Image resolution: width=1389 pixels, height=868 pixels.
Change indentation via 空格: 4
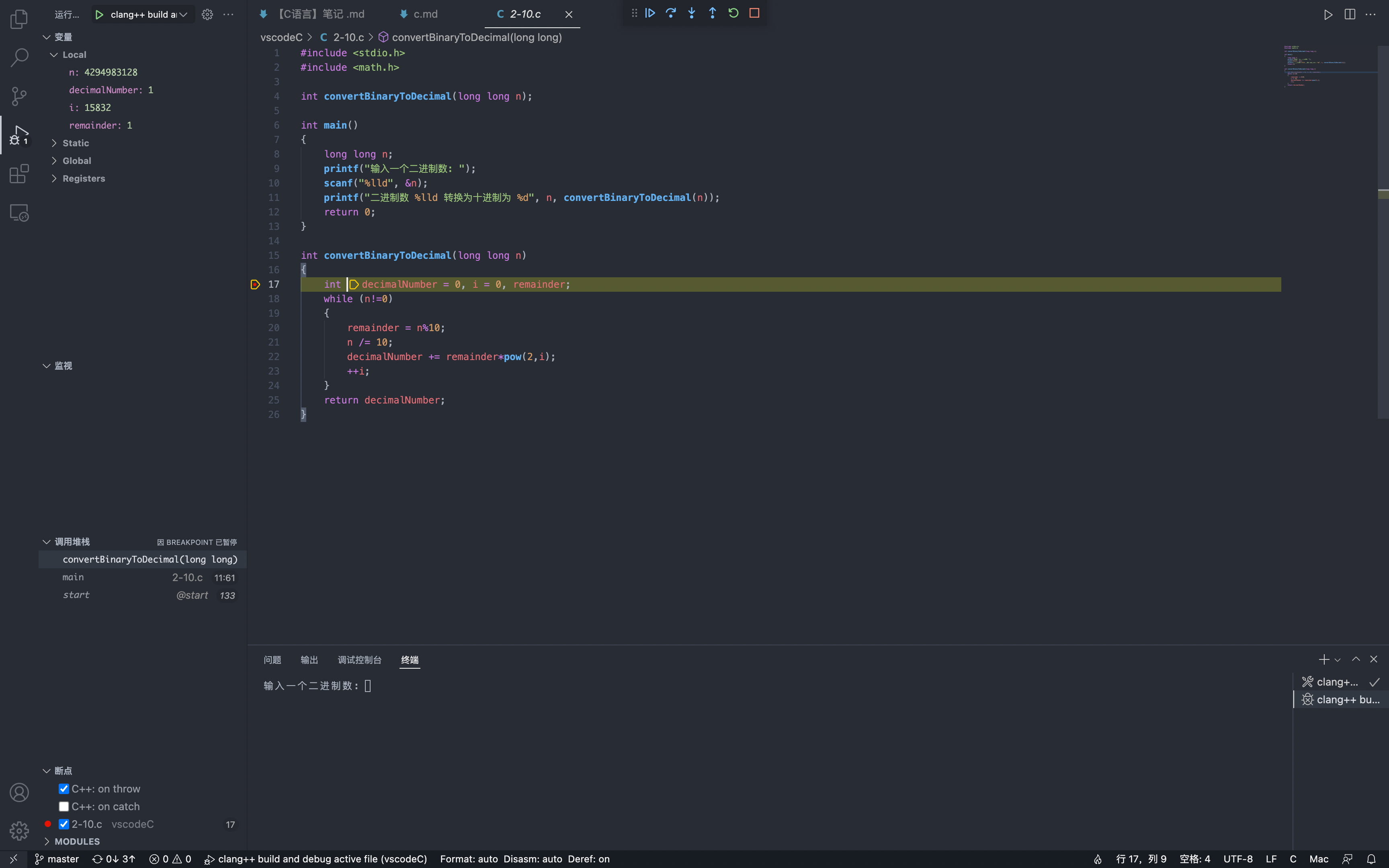pos(1195,860)
